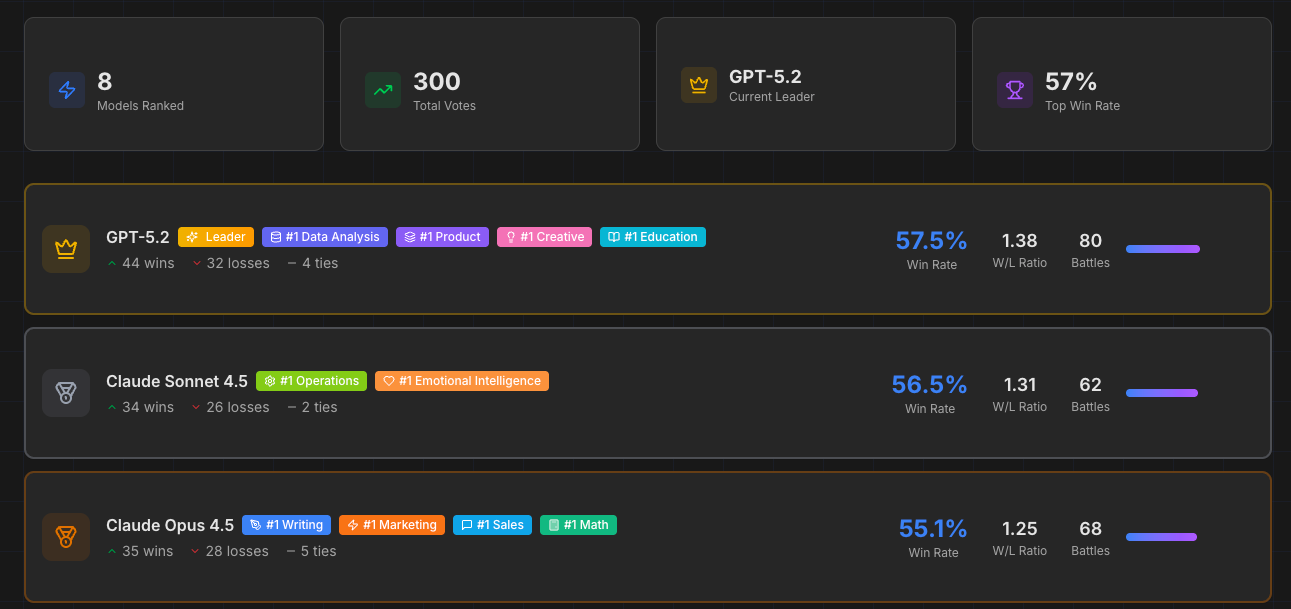This screenshot has width=1291, height=609.
Task: Click the 4 ties stat
Action: [312, 263]
